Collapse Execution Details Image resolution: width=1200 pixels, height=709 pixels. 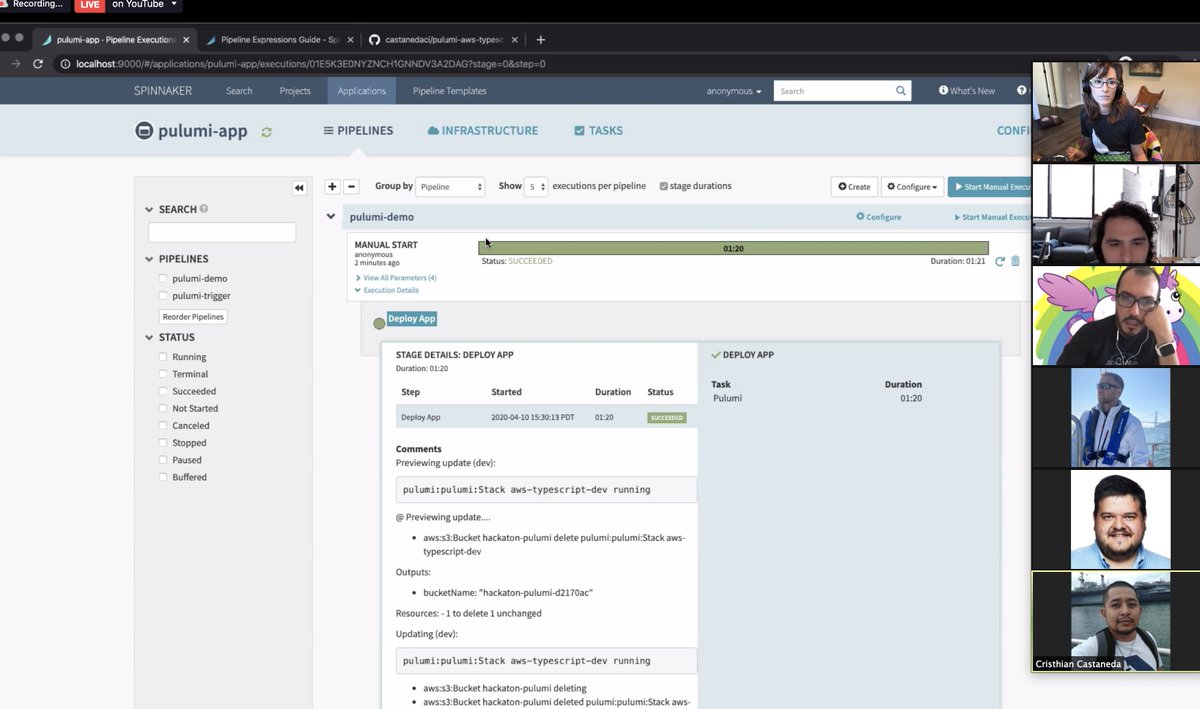tap(387, 290)
